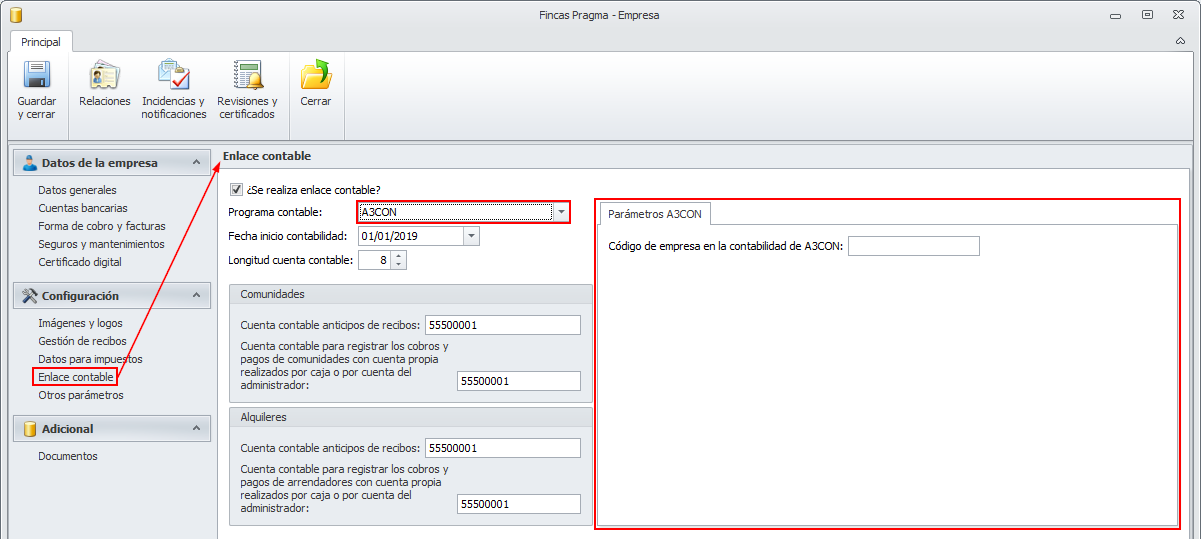
Task: Open the Fecha inicio contabilidad date dropdown
Action: tap(471, 236)
